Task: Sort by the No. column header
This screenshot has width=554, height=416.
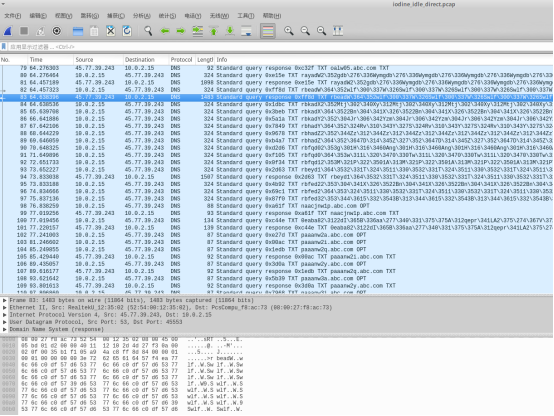Action: coord(13,60)
